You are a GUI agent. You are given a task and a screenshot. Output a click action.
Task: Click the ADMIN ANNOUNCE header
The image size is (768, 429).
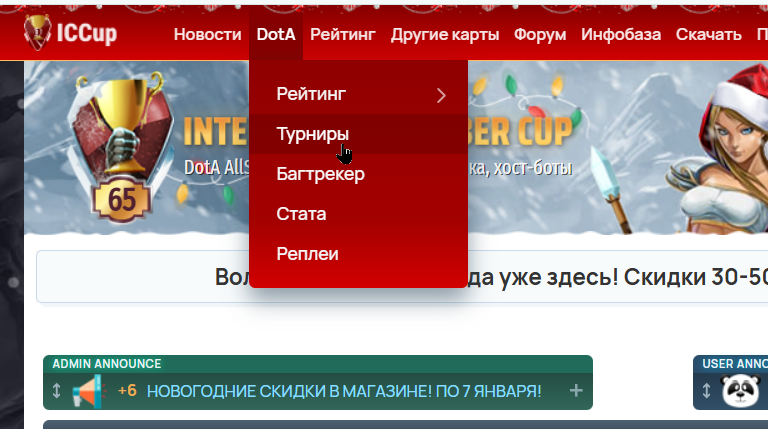[107, 364]
